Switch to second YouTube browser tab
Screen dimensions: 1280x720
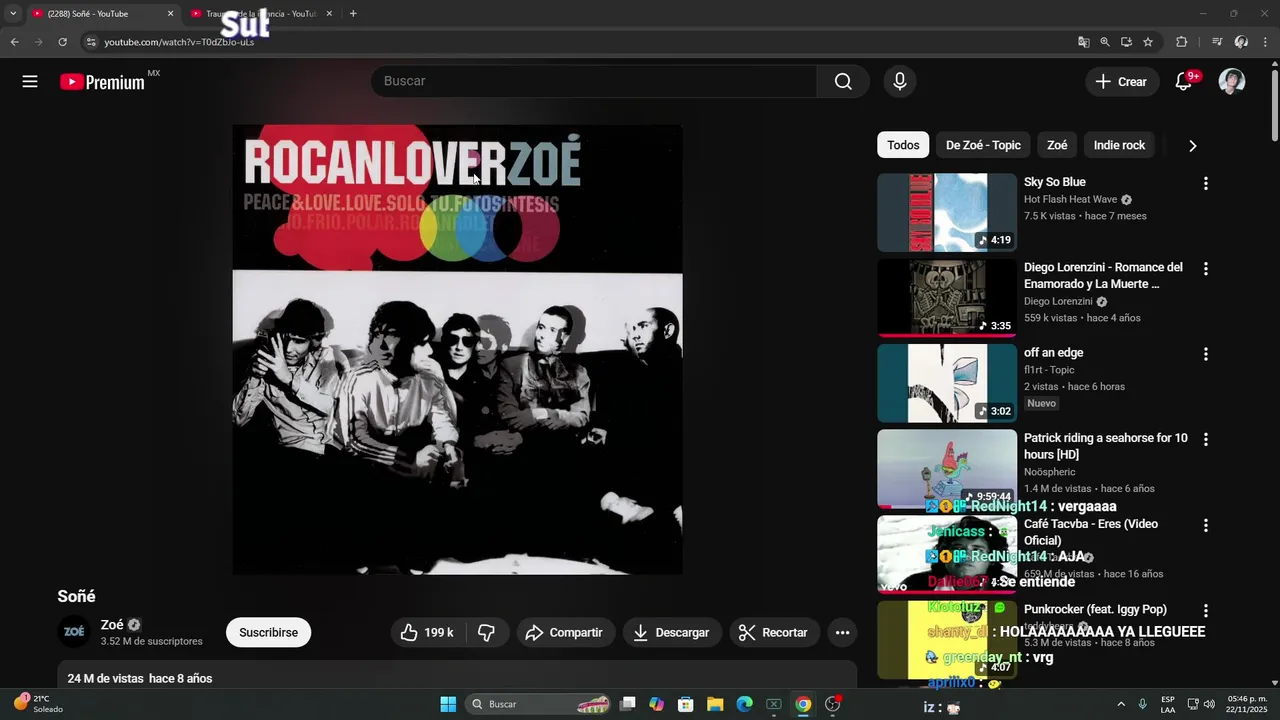click(x=260, y=14)
